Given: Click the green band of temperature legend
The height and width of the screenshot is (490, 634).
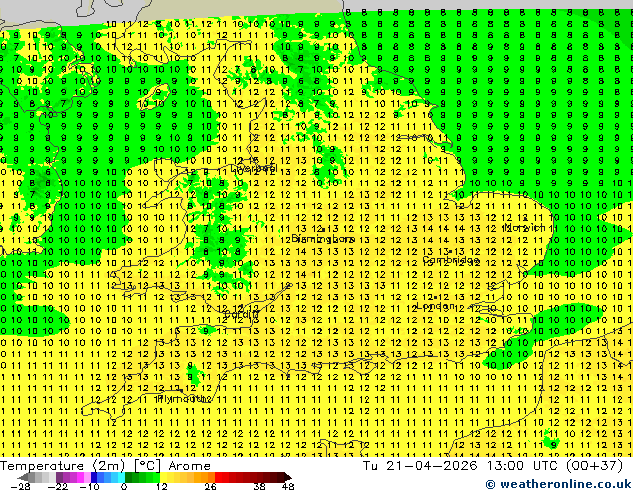Looking at the screenshot, I should coord(142,477).
